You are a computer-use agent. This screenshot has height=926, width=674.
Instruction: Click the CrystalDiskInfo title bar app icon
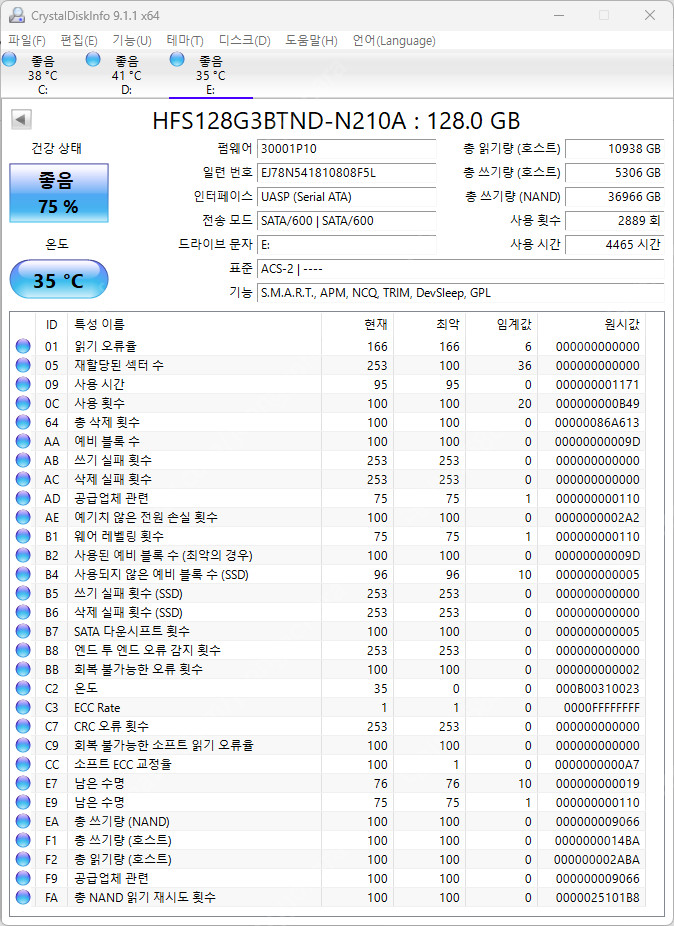point(17,15)
